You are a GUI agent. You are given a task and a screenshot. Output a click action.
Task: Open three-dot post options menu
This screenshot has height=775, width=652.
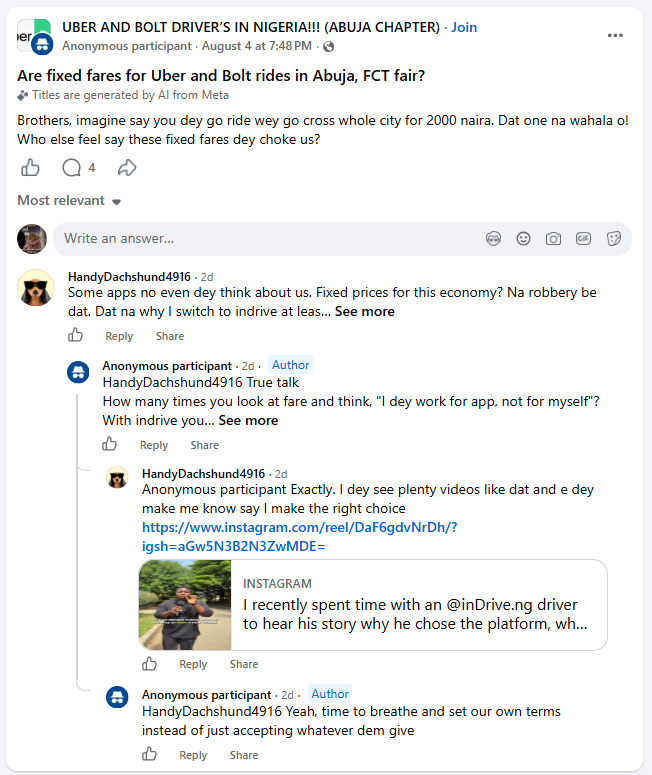(615, 36)
